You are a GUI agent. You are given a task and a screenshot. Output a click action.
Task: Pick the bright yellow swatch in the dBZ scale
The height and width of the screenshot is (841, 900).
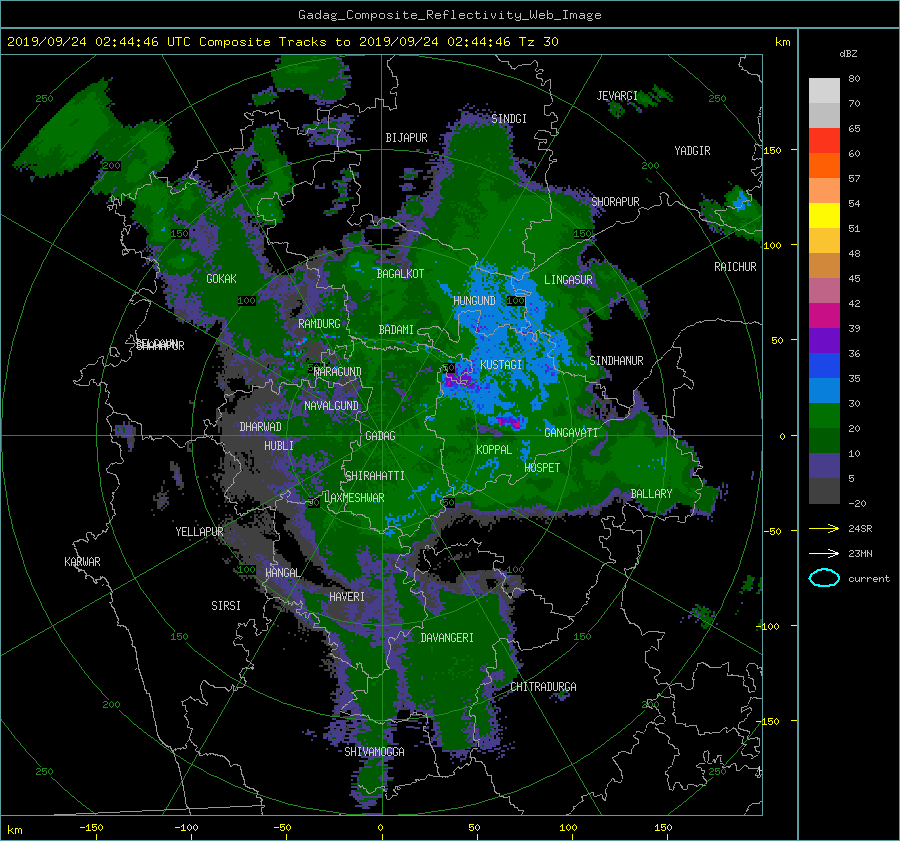824,216
